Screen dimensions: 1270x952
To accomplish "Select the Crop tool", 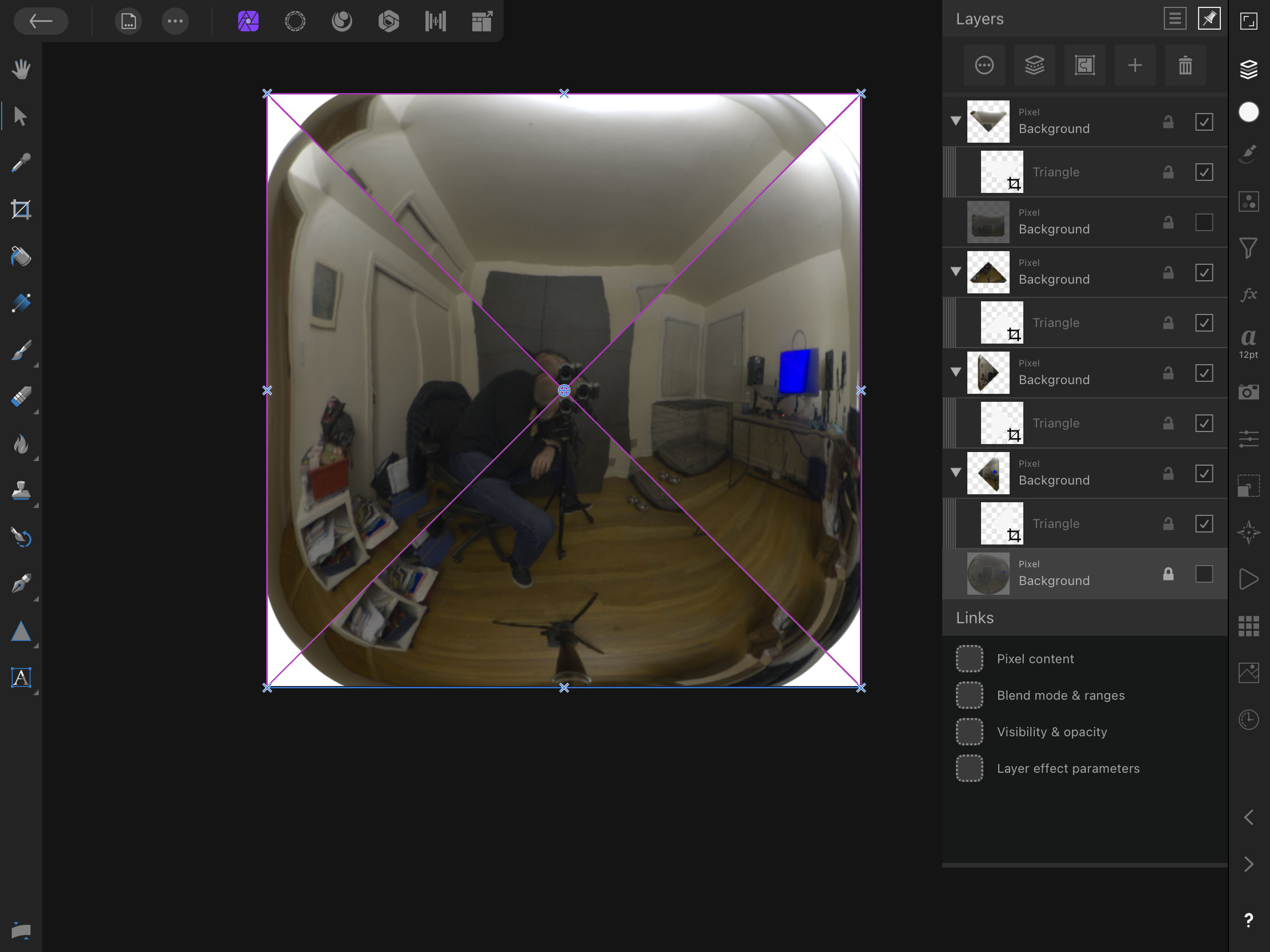I will (x=21, y=209).
